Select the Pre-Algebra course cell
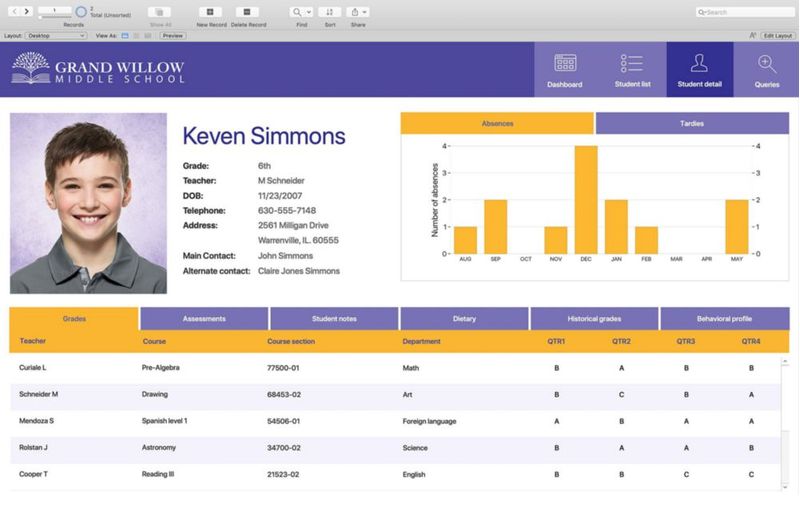800x510 pixels. tap(161, 368)
